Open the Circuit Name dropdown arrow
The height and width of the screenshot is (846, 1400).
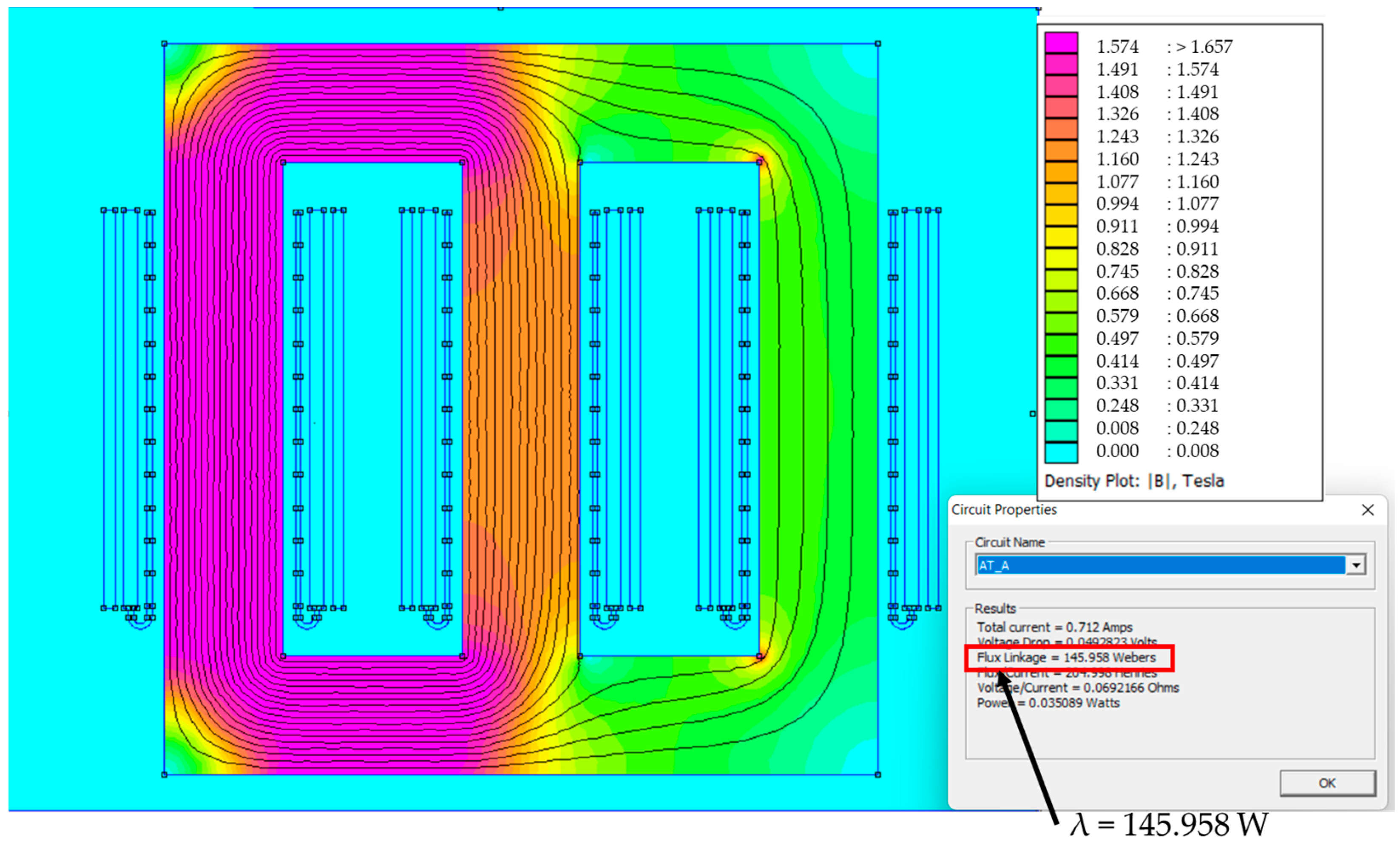click(1356, 565)
